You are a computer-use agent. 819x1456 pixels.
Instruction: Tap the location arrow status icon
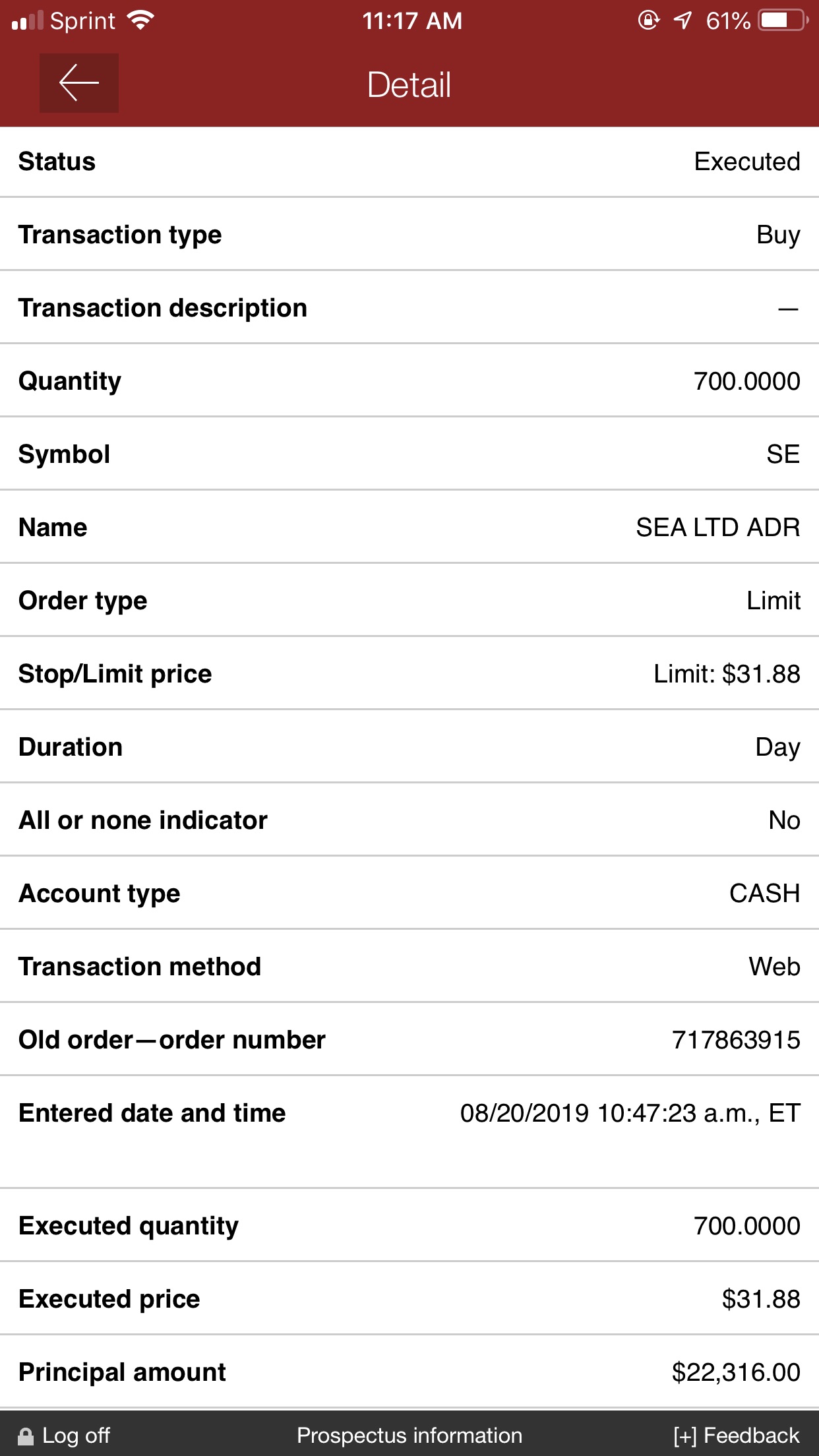point(683,20)
